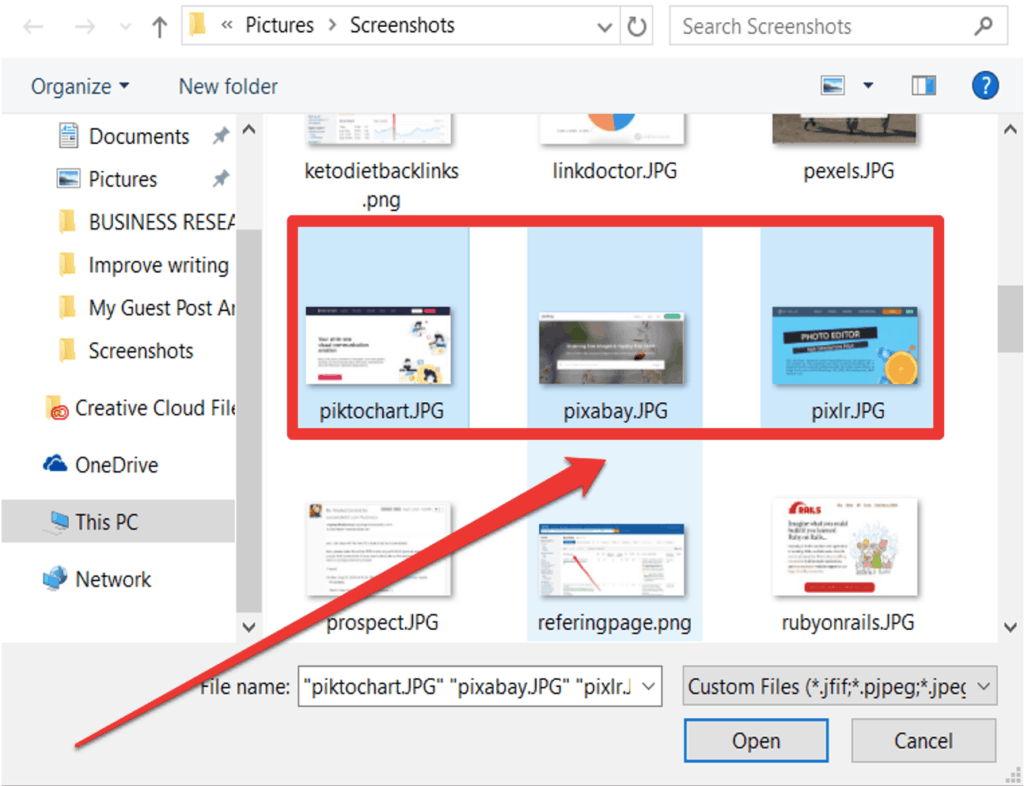Click the Forward navigation arrow
The image size is (1024, 786).
84,27
